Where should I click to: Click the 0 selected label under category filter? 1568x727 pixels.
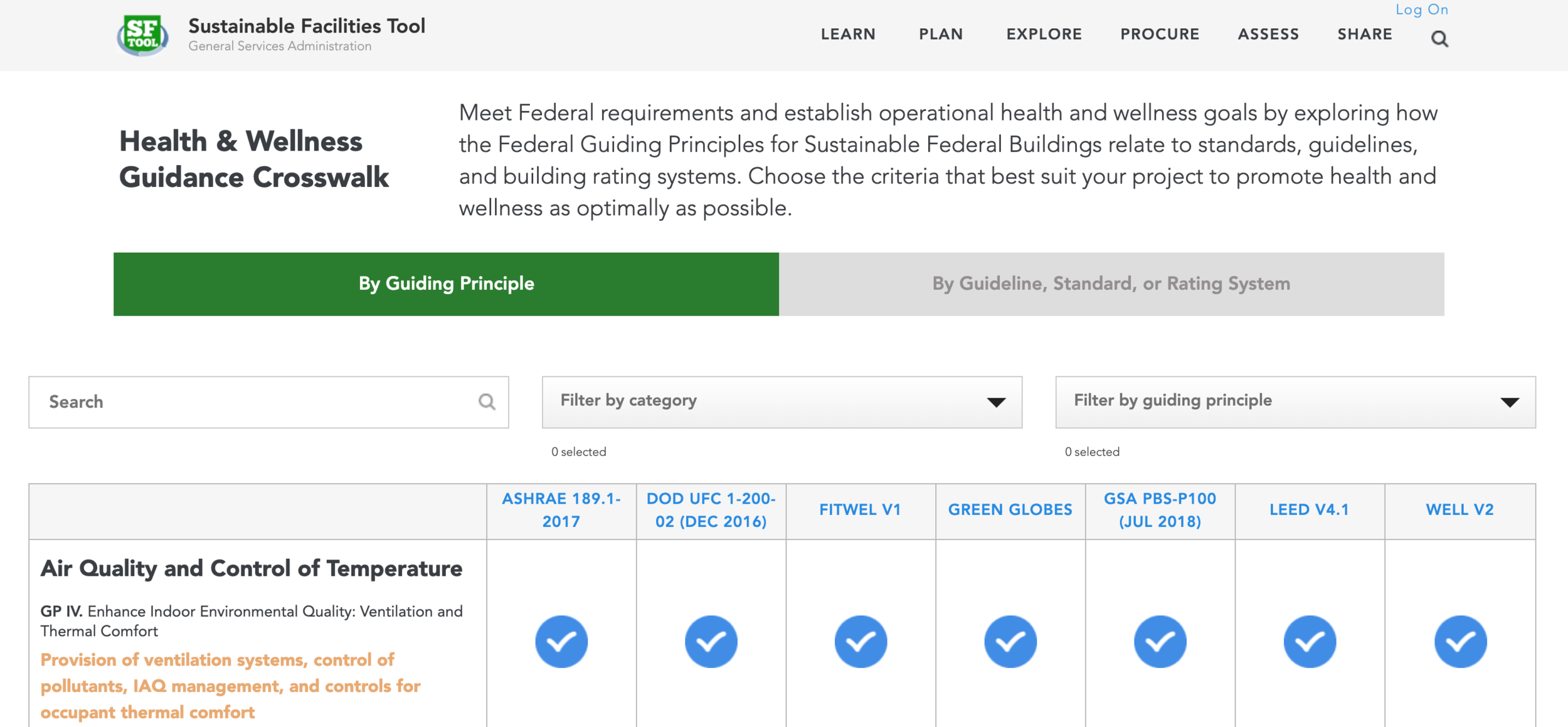coord(578,452)
